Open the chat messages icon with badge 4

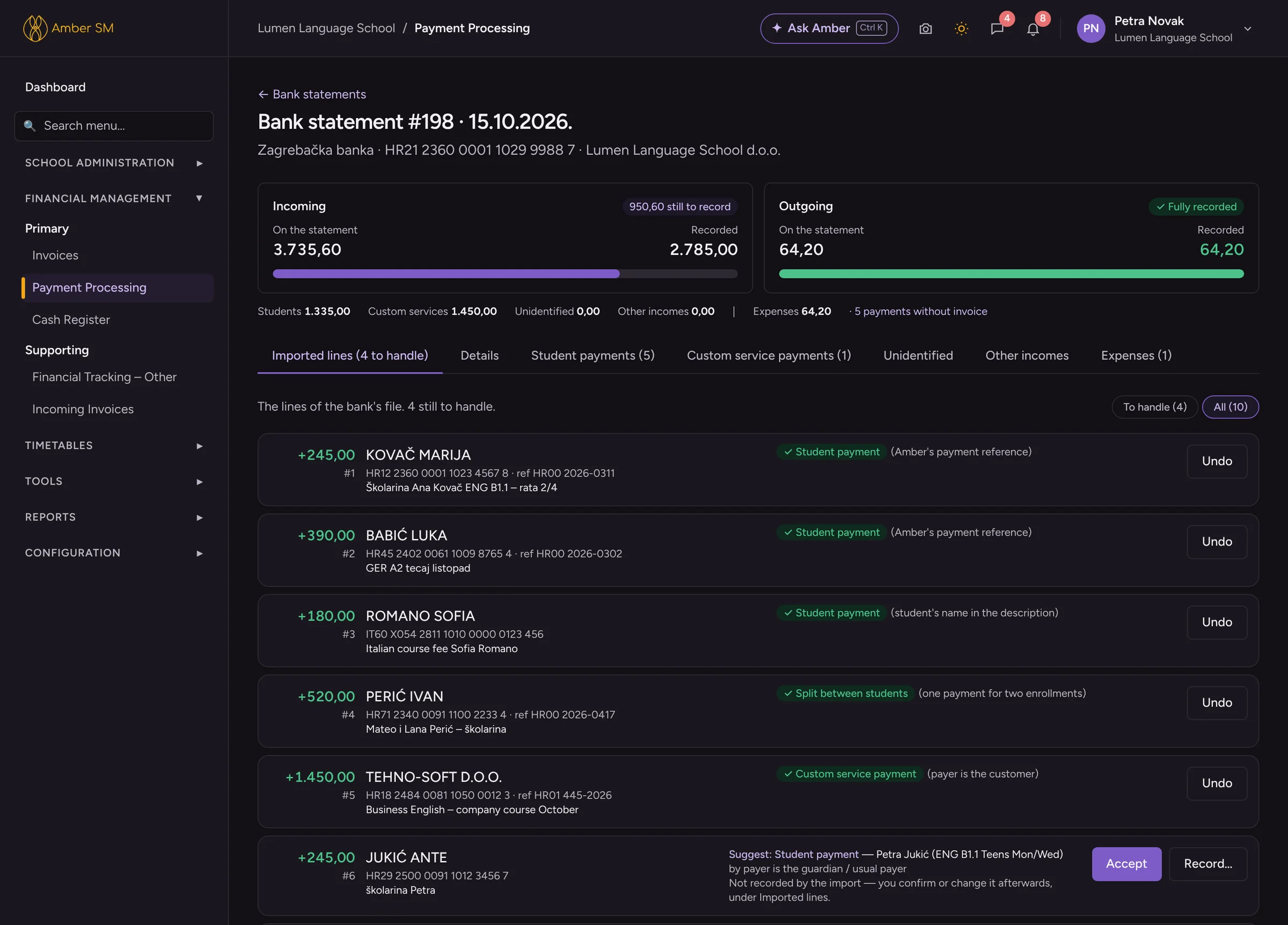click(x=997, y=28)
